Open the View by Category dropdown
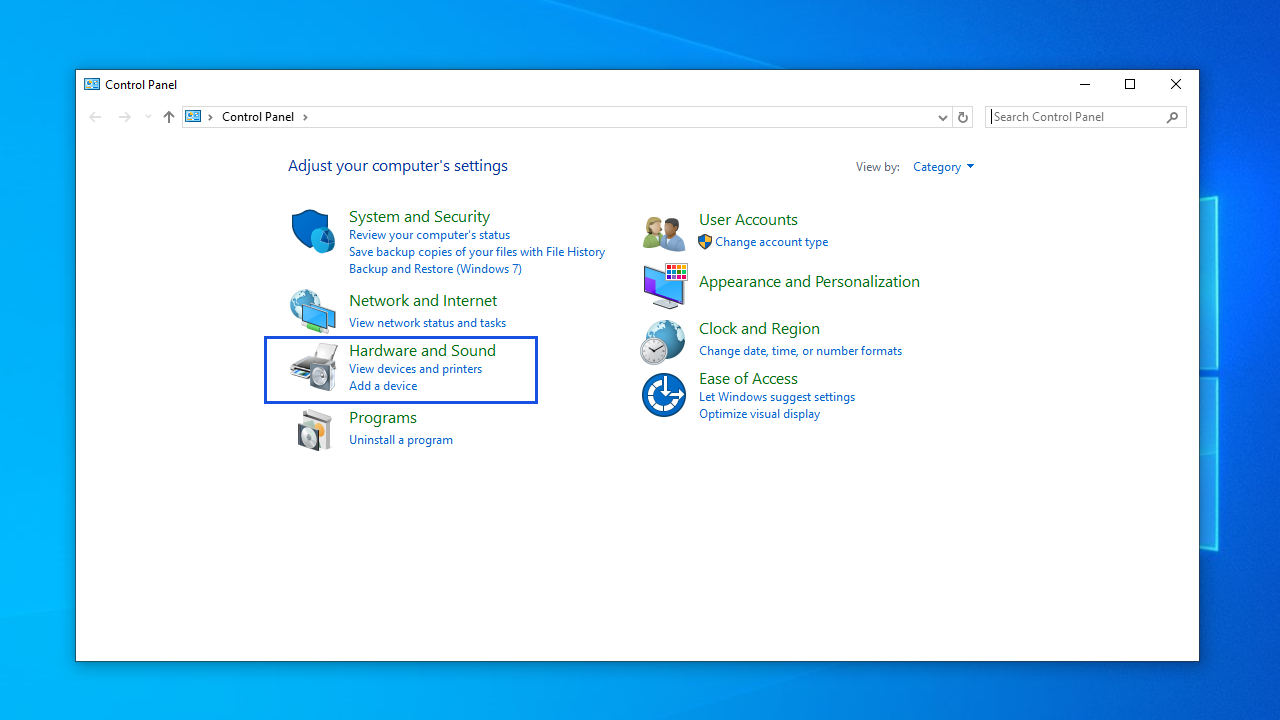This screenshot has height=720, width=1280. point(943,167)
